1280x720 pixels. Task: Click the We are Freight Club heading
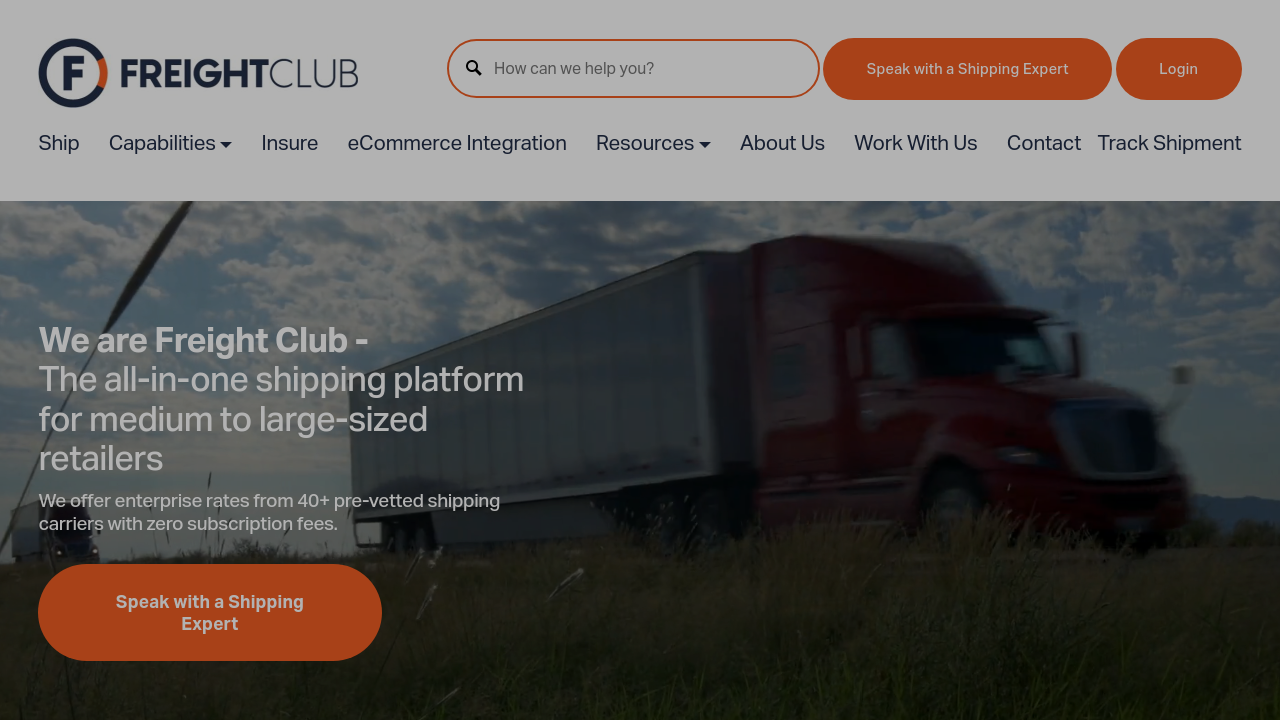[203, 341]
